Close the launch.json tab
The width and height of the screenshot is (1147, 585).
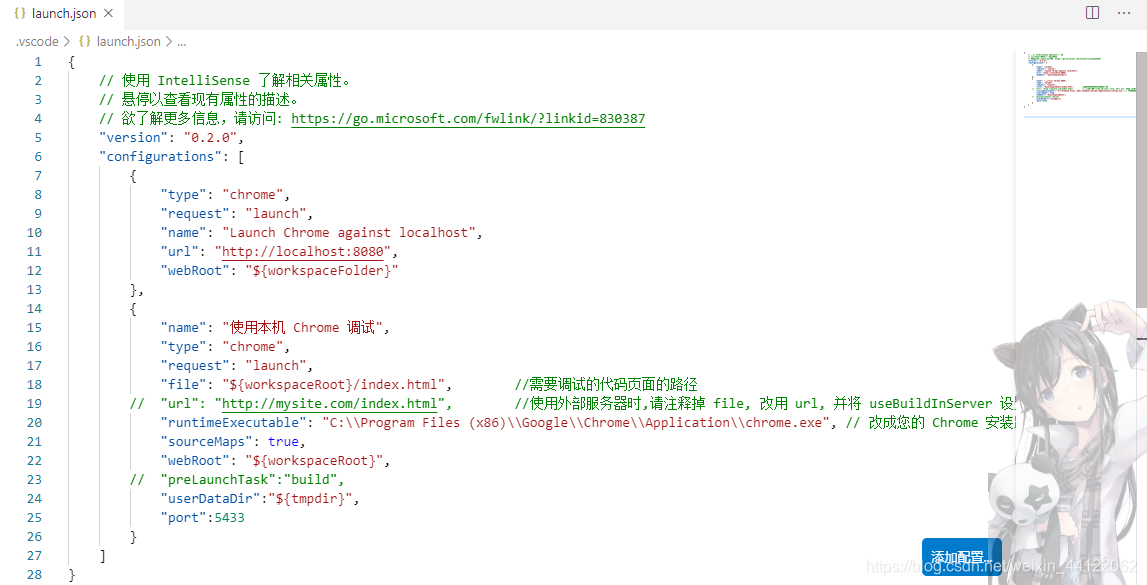click(108, 13)
